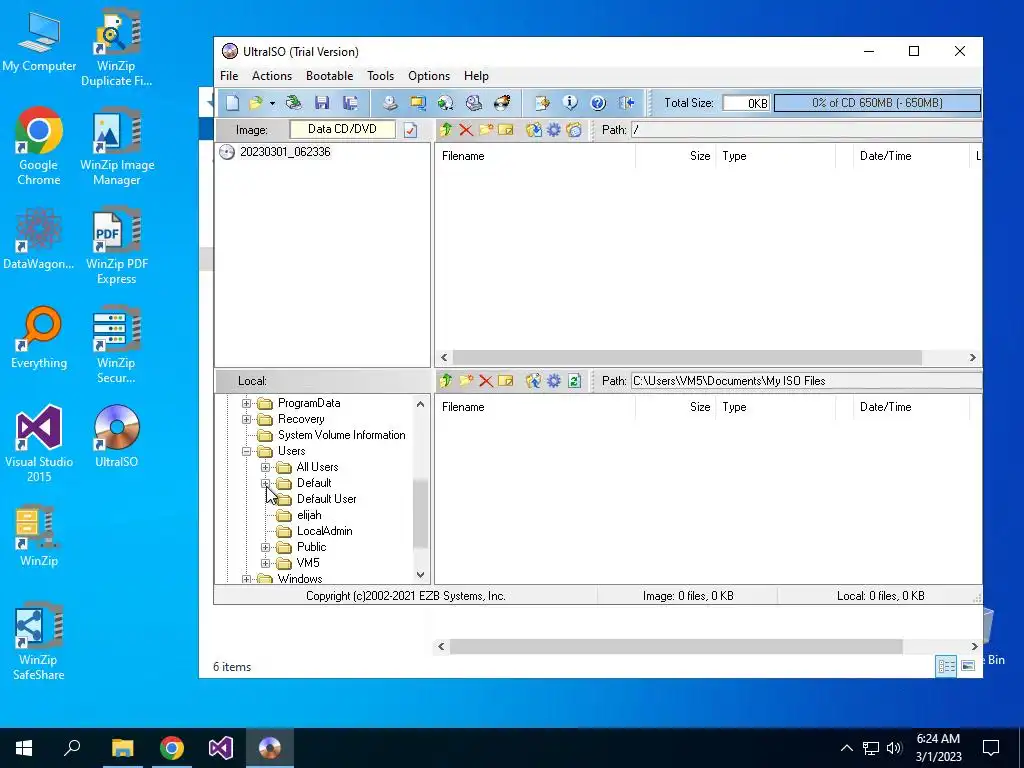Click the green Refresh icon in Local toolbar
This screenshot has height=768, width=1024.
tap(574, 381)
